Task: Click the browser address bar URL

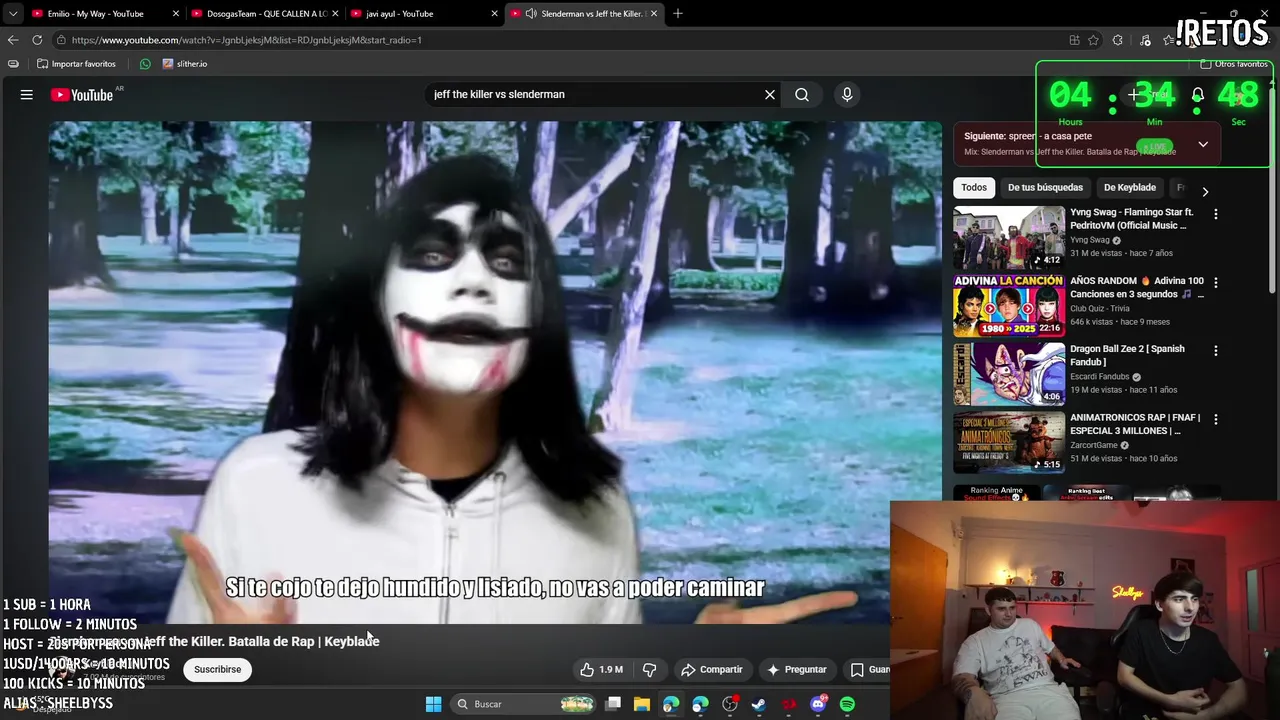Action: tap(247, 40)
